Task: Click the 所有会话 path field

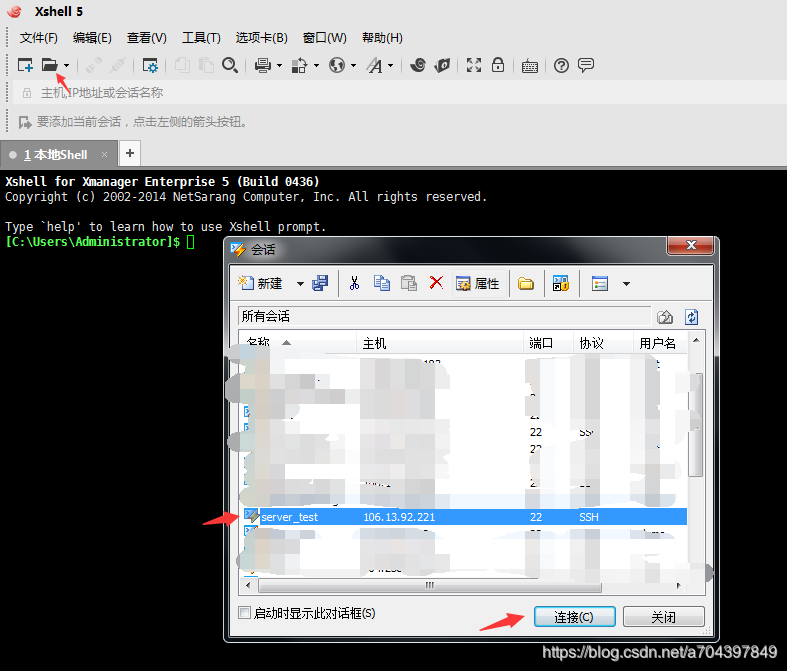Action: pyautogui.click(x=444, y=316)
